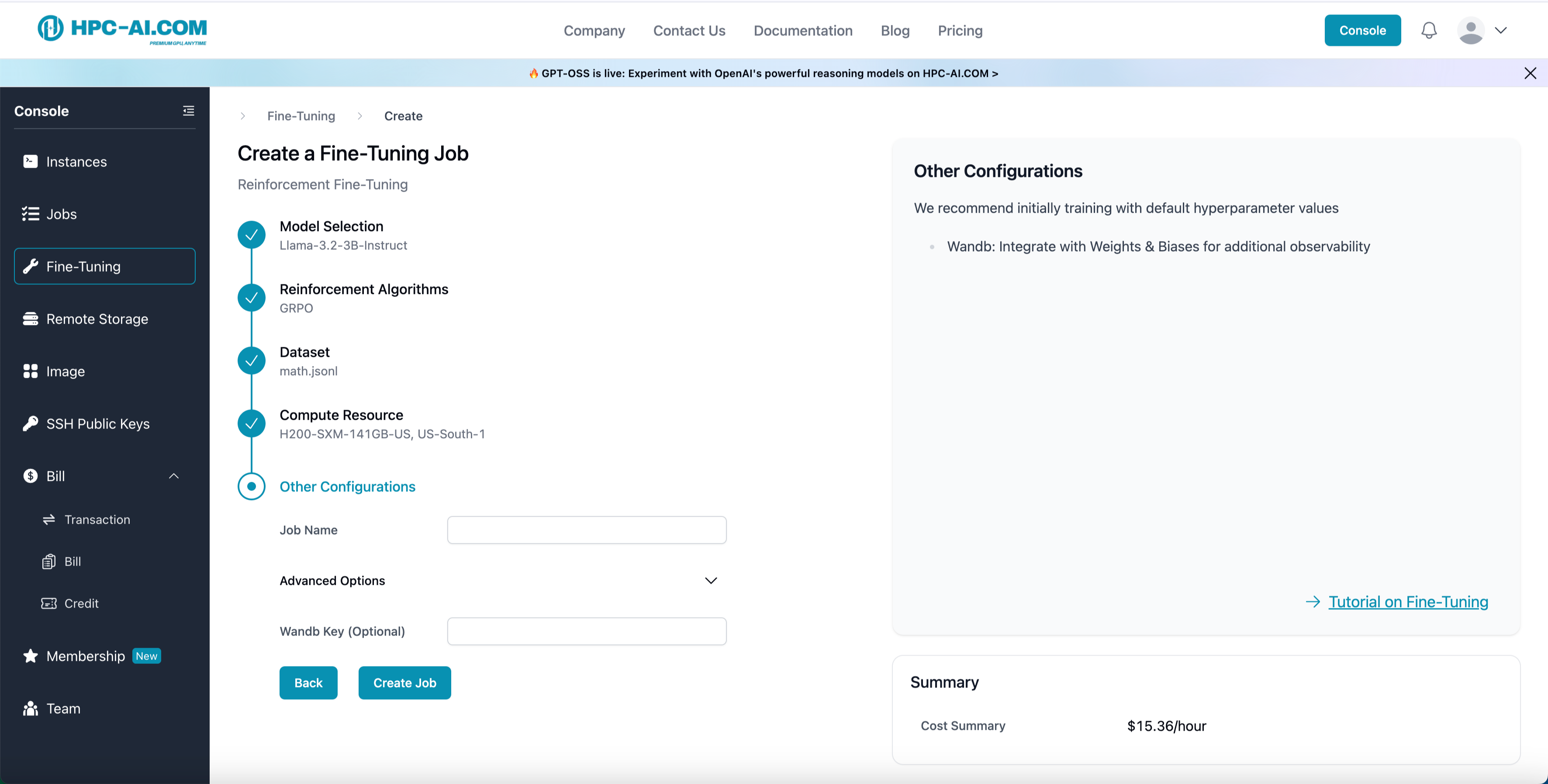Collapse the Console sidebar menu icon
Screen dimensions: 1548x784
pos(188,111)
